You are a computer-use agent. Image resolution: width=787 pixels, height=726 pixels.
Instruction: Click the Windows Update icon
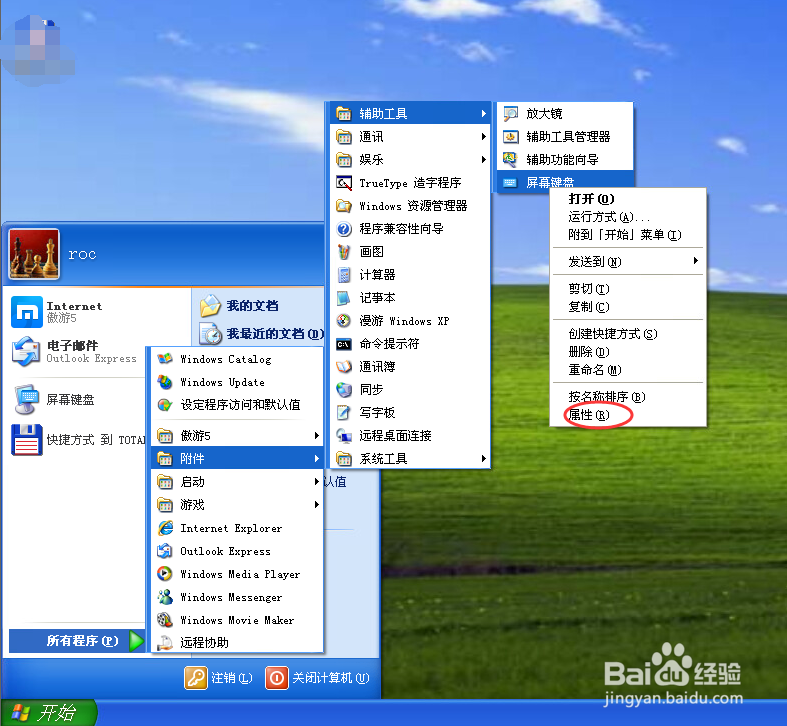165,382
